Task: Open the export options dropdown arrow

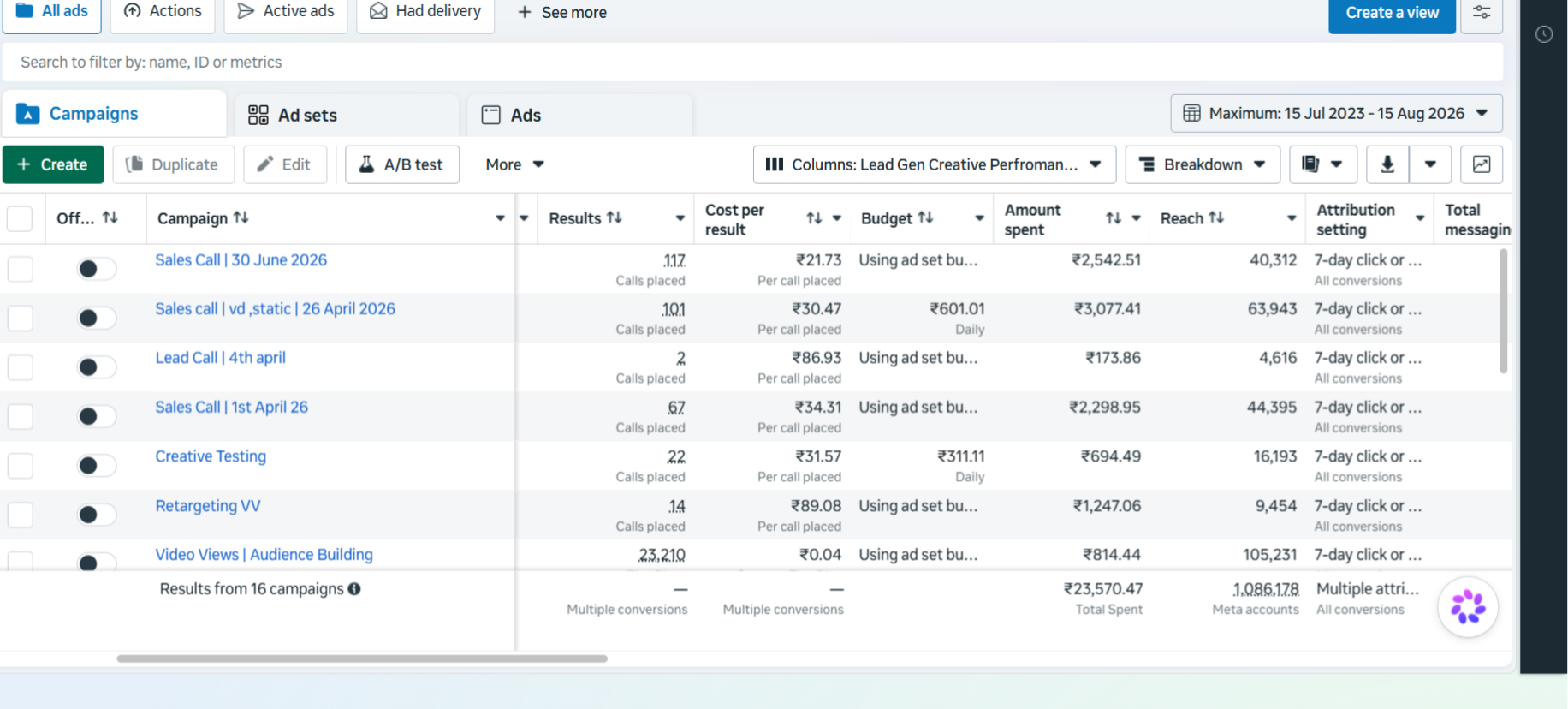Action: [x=1429, y=164]
